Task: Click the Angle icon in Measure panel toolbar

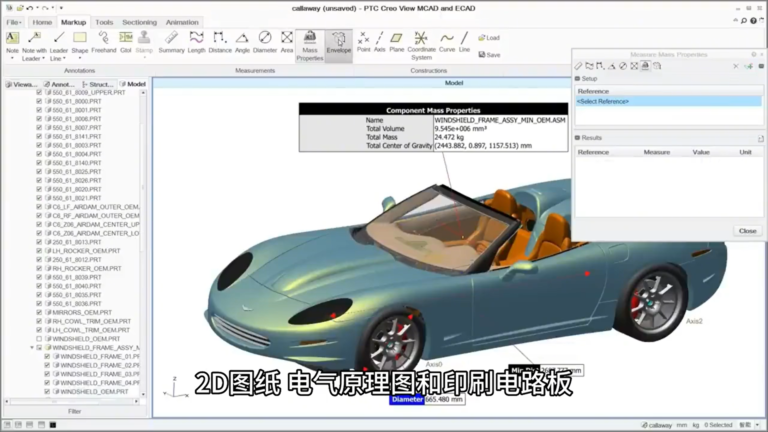Action: pyautogui.click(x=611, y=66)
